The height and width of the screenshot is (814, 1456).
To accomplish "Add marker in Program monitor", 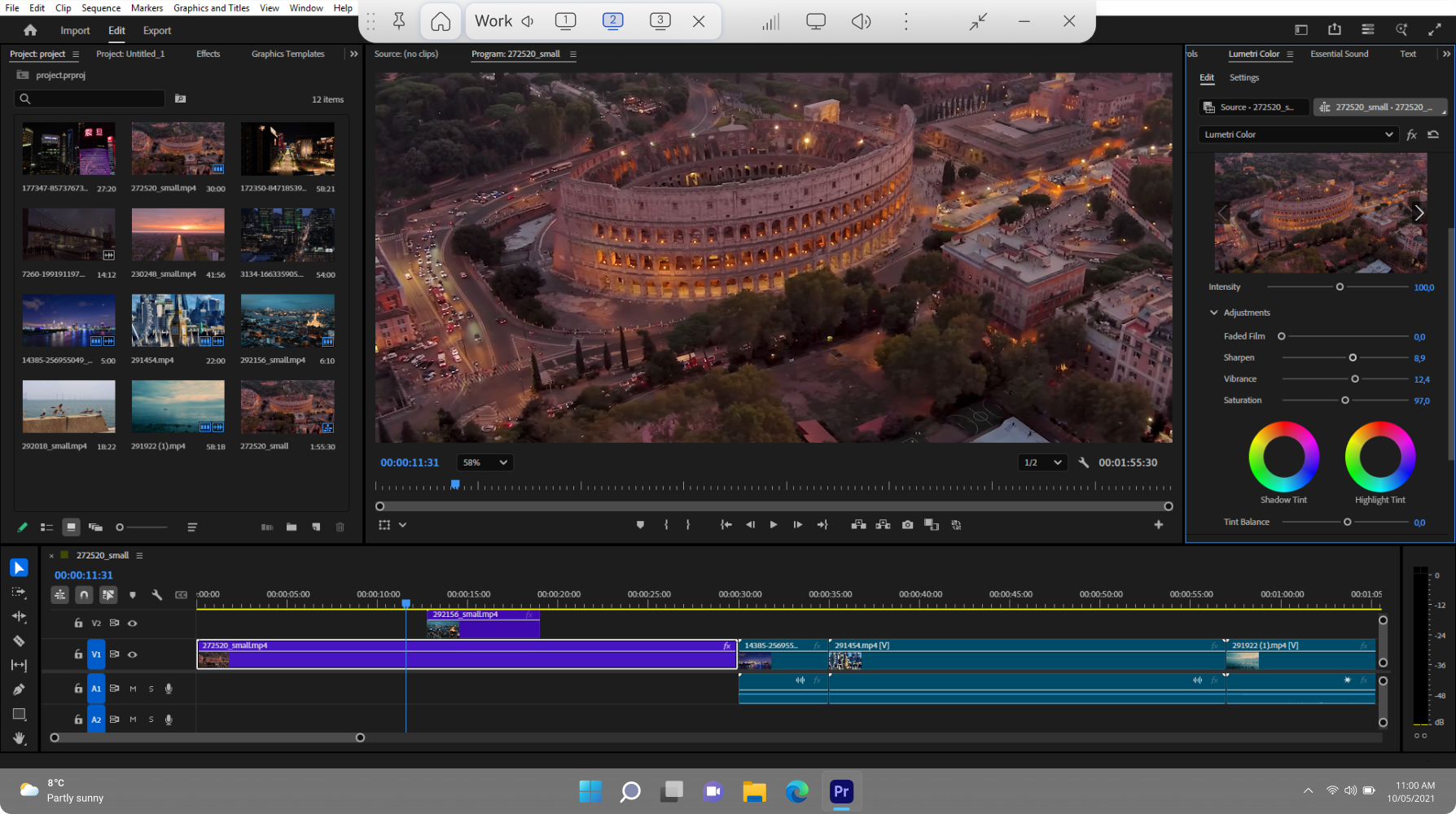I will [x=640, y=525].
